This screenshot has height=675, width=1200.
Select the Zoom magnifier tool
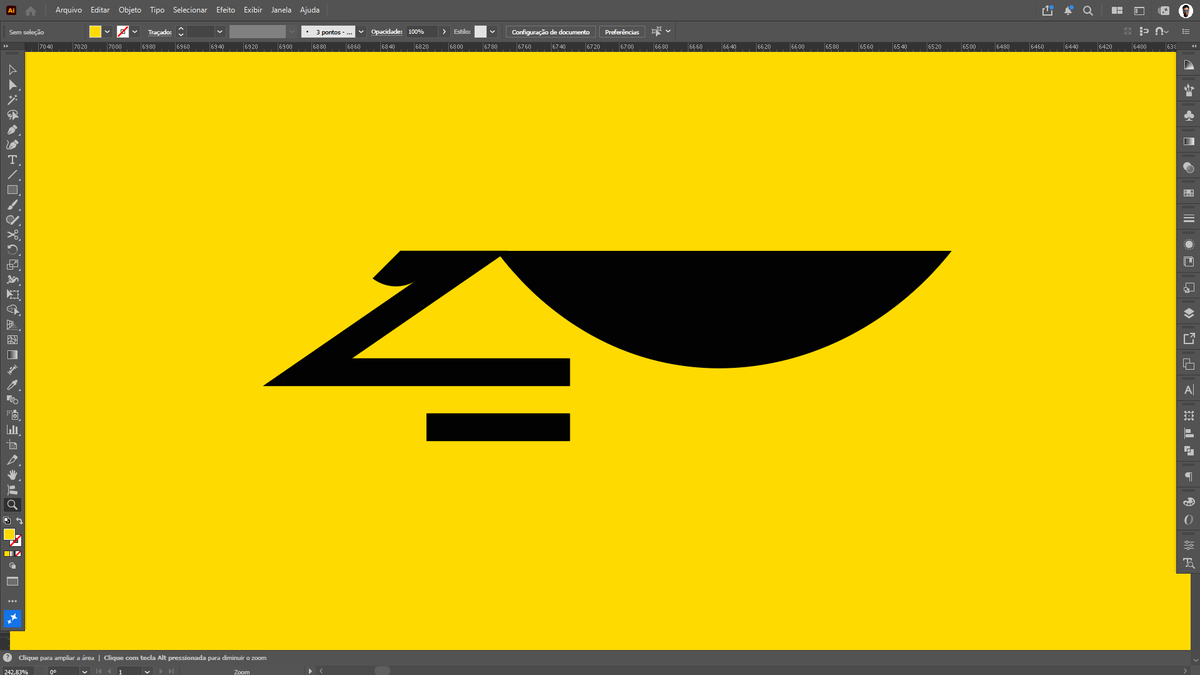click(x=13, y=505)
